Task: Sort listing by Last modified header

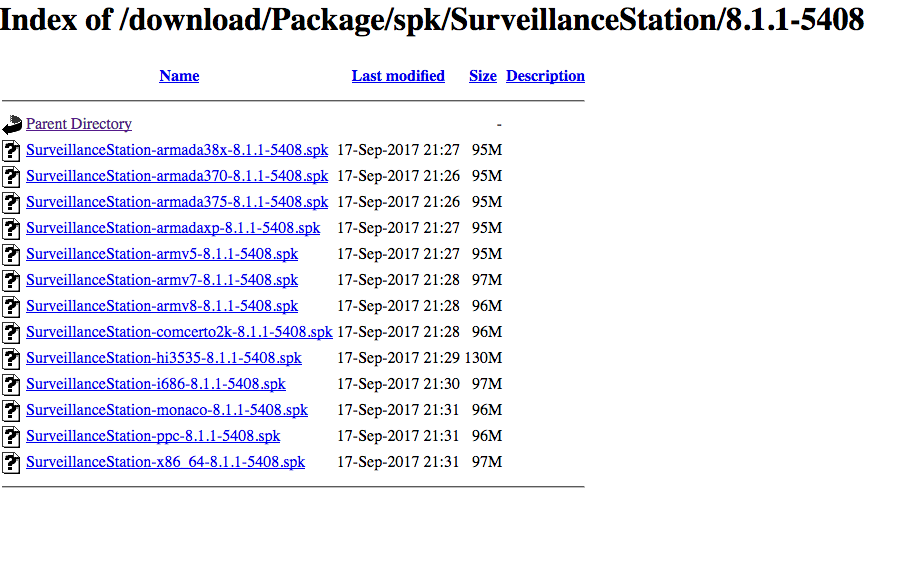Action: 398,76
